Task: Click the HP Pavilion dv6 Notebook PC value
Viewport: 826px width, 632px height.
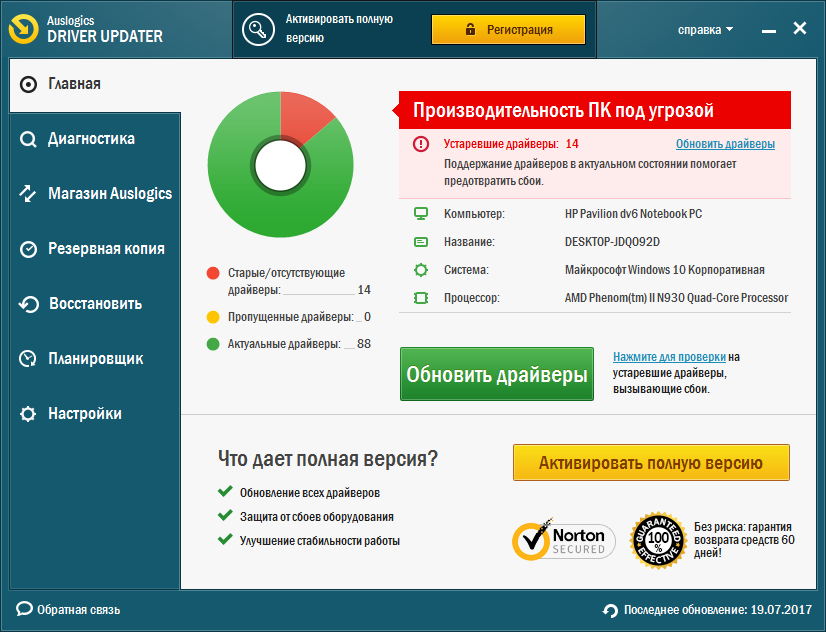Action: coord(633,214)
